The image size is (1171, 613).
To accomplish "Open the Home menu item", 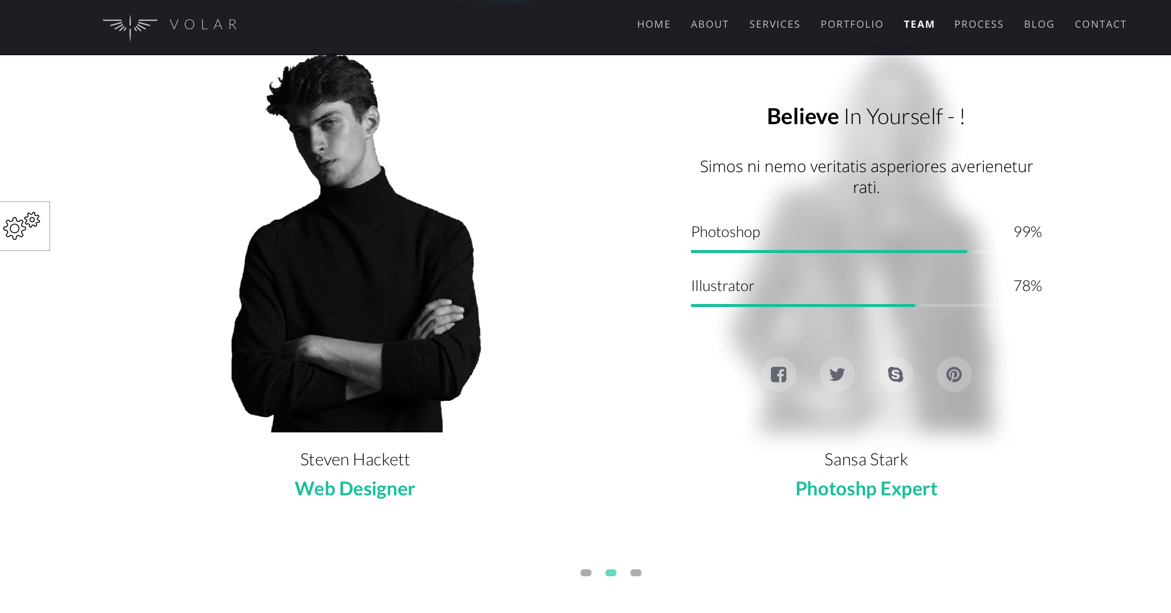I will tap(653, 25).
